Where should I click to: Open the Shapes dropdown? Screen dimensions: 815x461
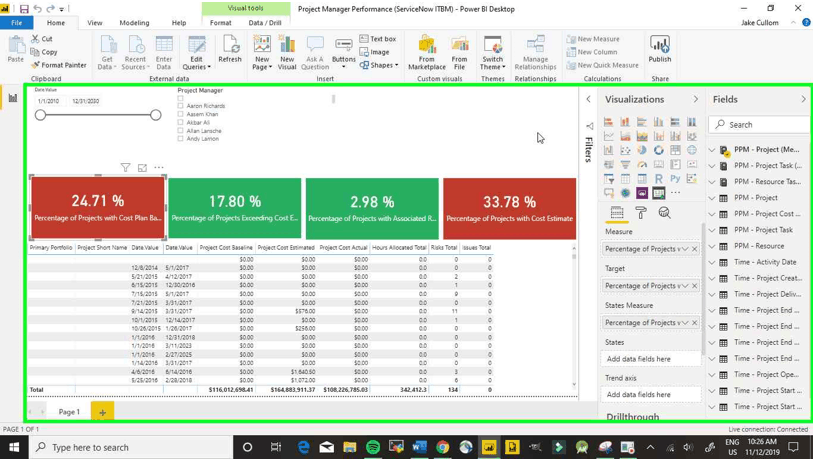379,65
